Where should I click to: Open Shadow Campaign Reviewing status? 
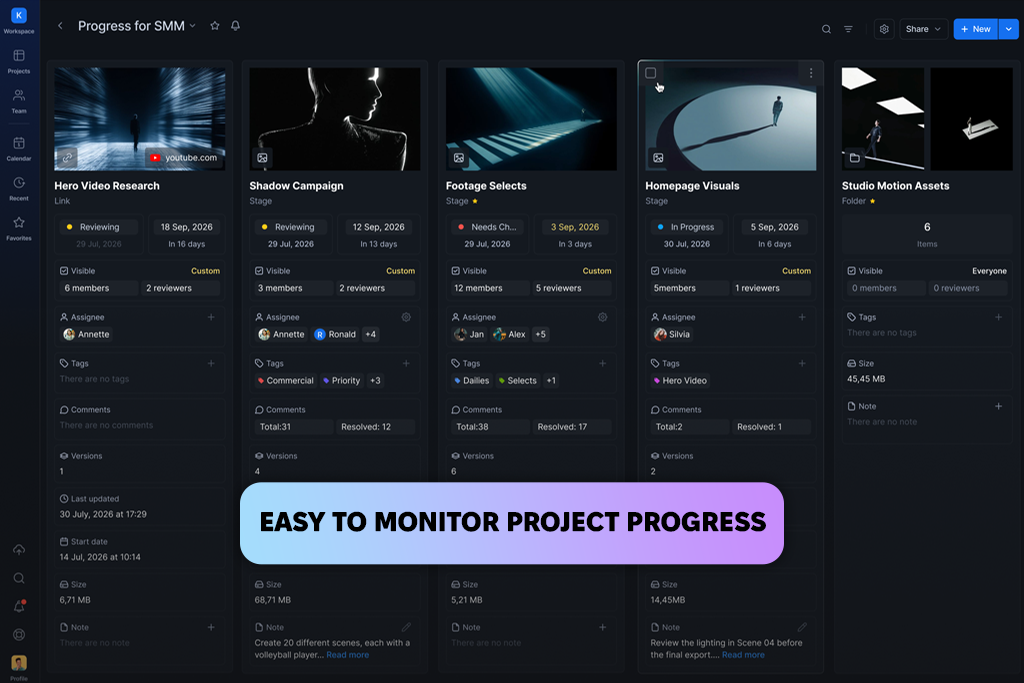(x=295, y=227)
